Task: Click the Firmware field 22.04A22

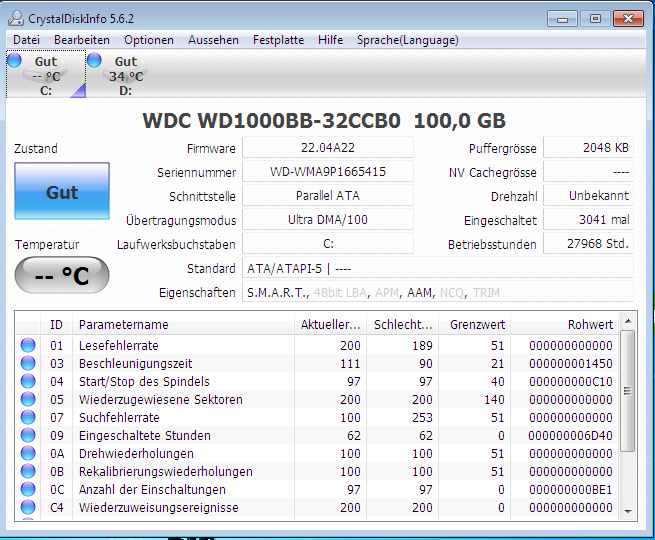Action: coord(328,147)
